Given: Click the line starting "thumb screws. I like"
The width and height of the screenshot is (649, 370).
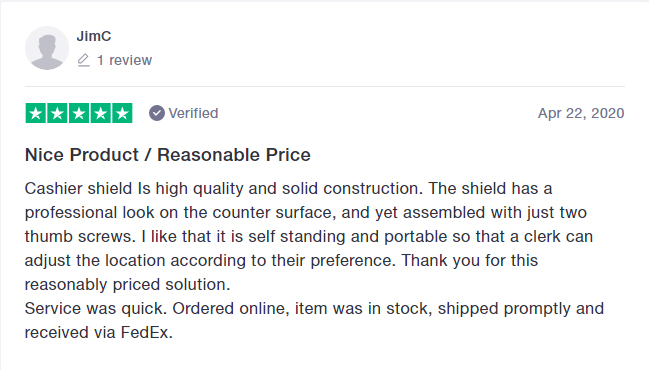Looking at the screenshot, I should coord(309,236).
